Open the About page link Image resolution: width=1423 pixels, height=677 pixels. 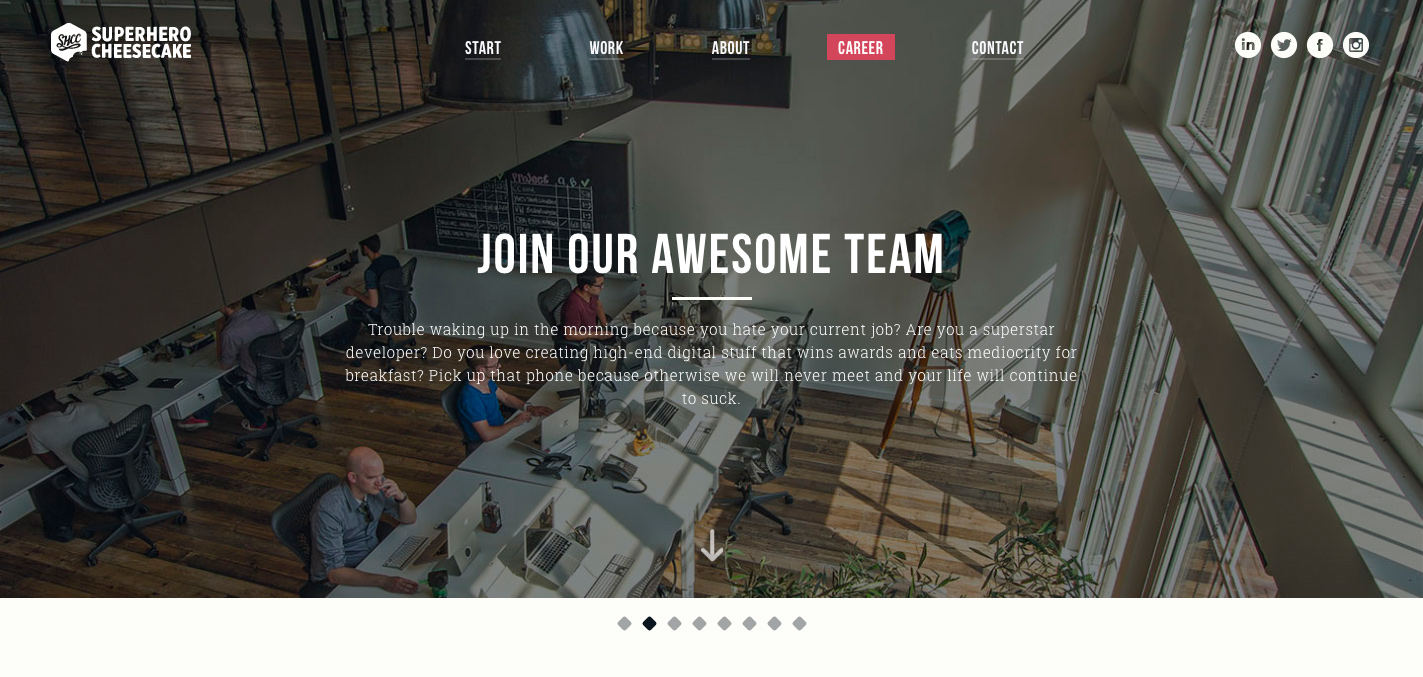[730, 48]
